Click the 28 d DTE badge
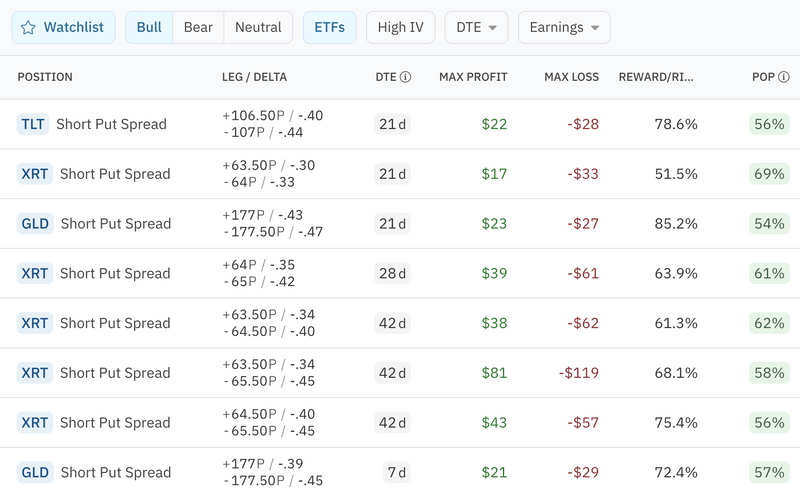The image size is (800, 496). tap(392, 274)
